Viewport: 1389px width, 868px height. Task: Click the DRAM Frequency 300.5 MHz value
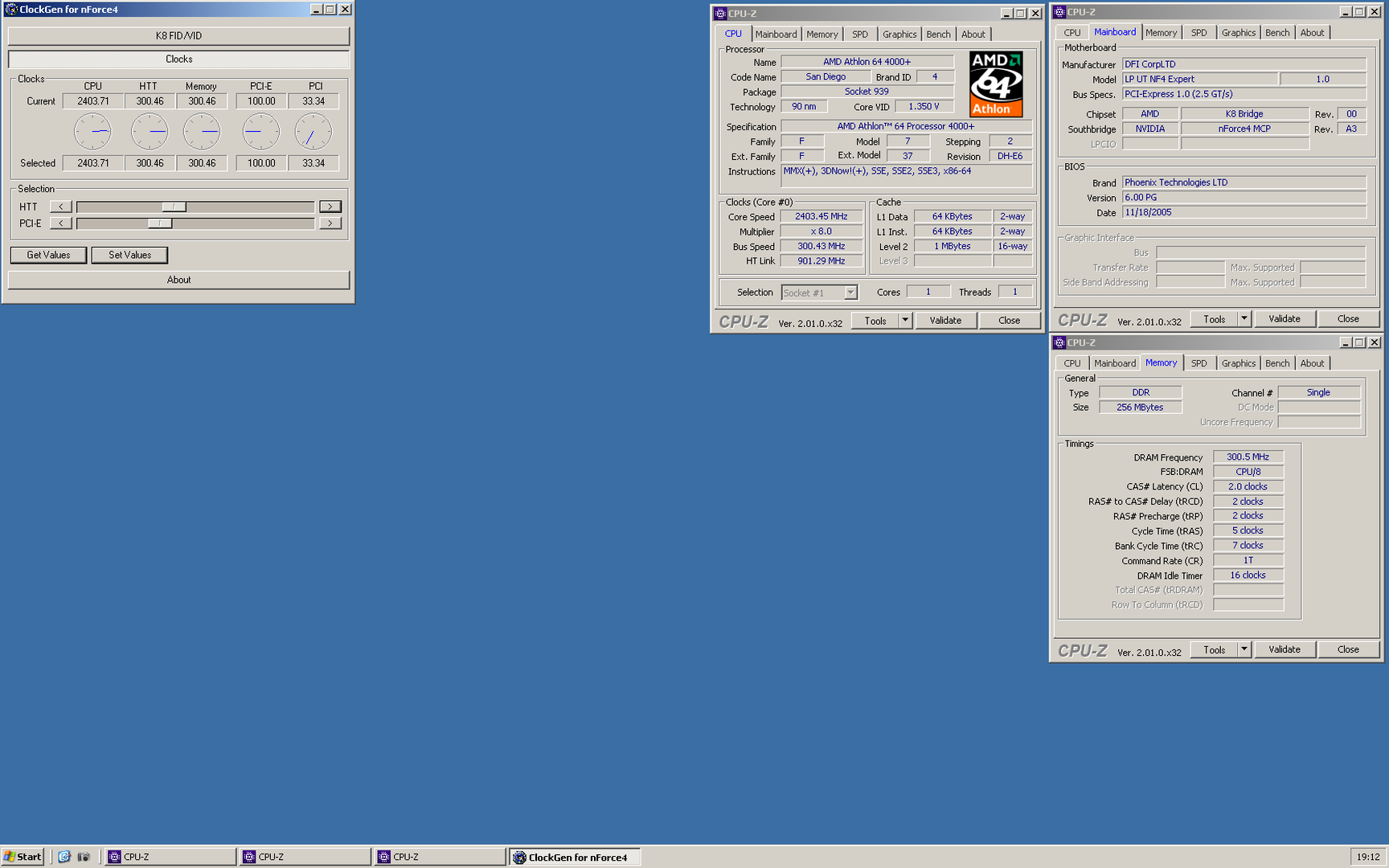[1248, 457]
